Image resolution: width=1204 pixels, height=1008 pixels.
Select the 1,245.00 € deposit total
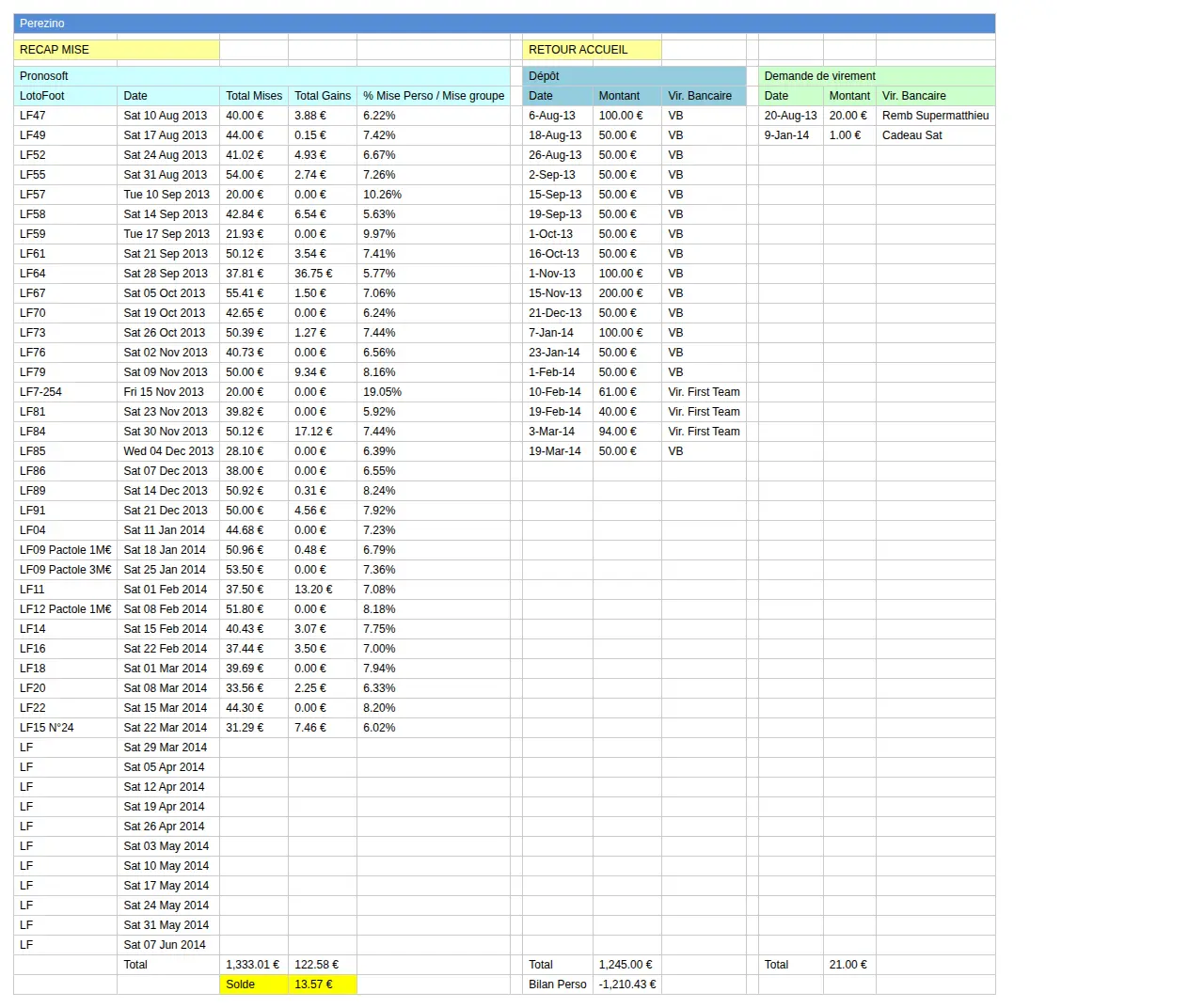tap(627, 965)
